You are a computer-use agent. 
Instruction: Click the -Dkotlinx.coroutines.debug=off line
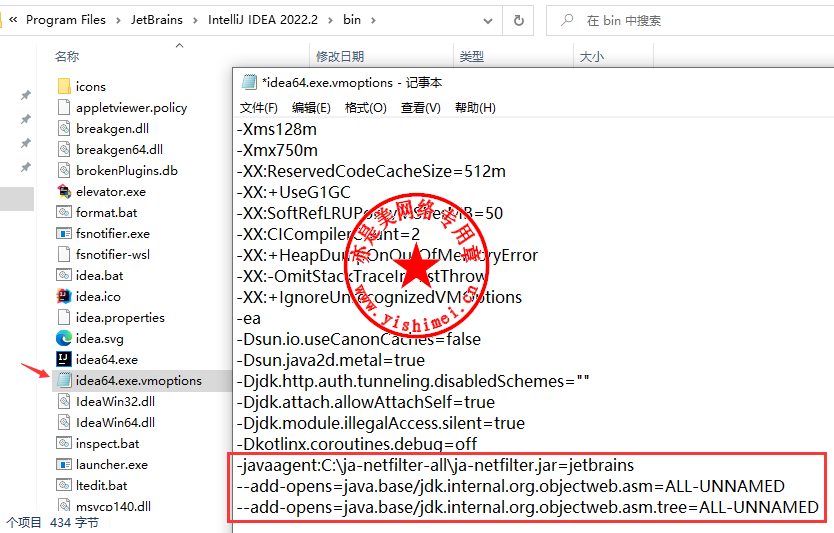tap(357, 444)
